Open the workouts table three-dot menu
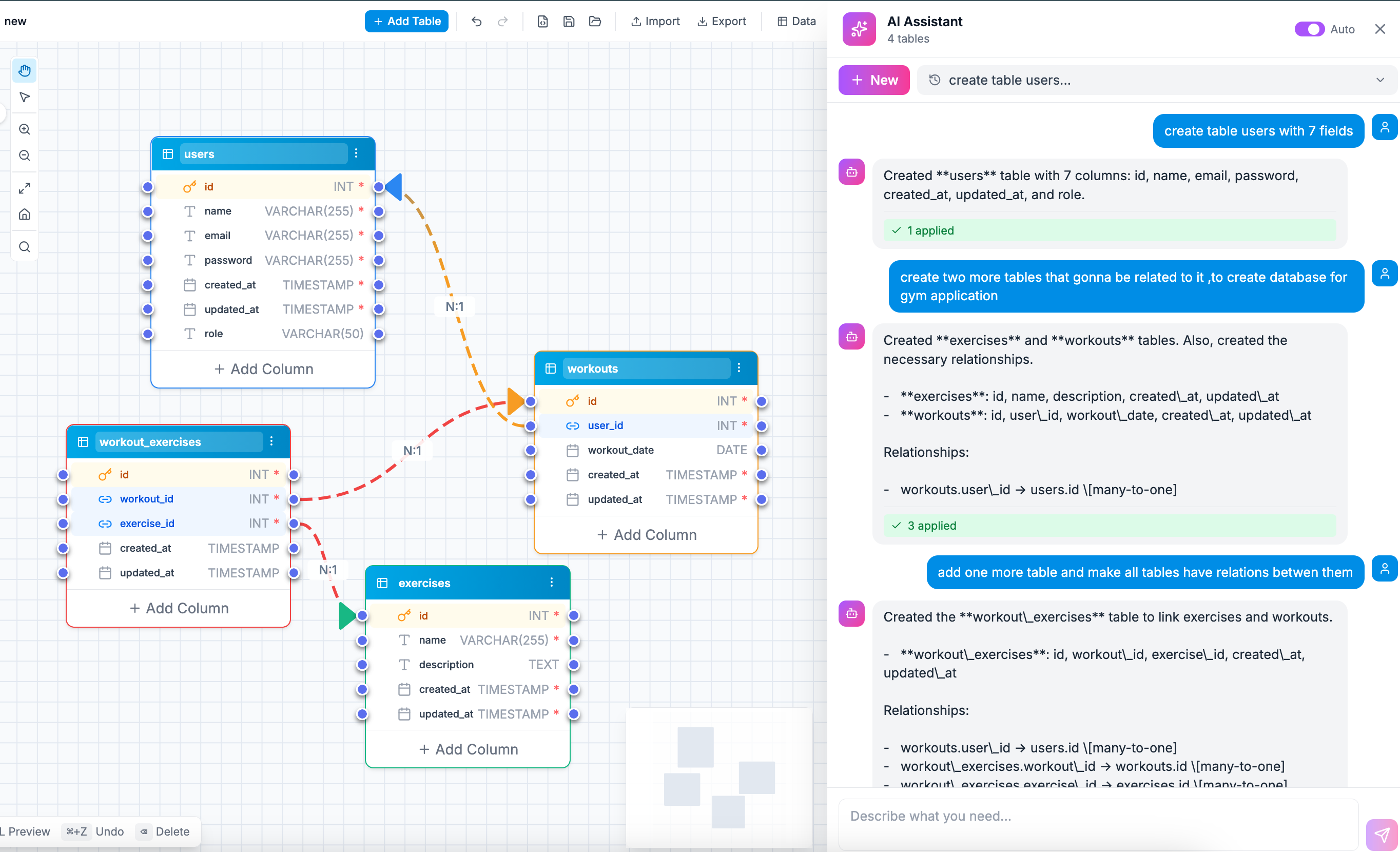Viewport: 1400px width, 852px height. (x=738, y=367)
